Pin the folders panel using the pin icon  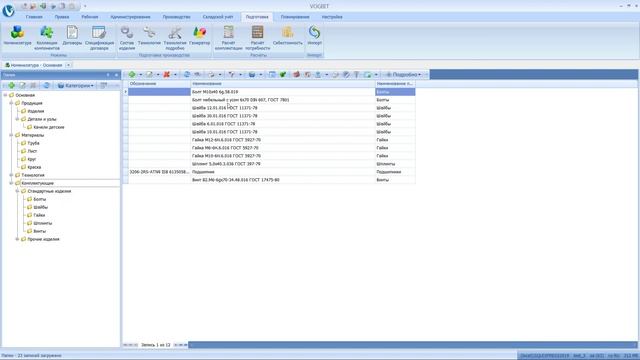[x=108, y=75]
